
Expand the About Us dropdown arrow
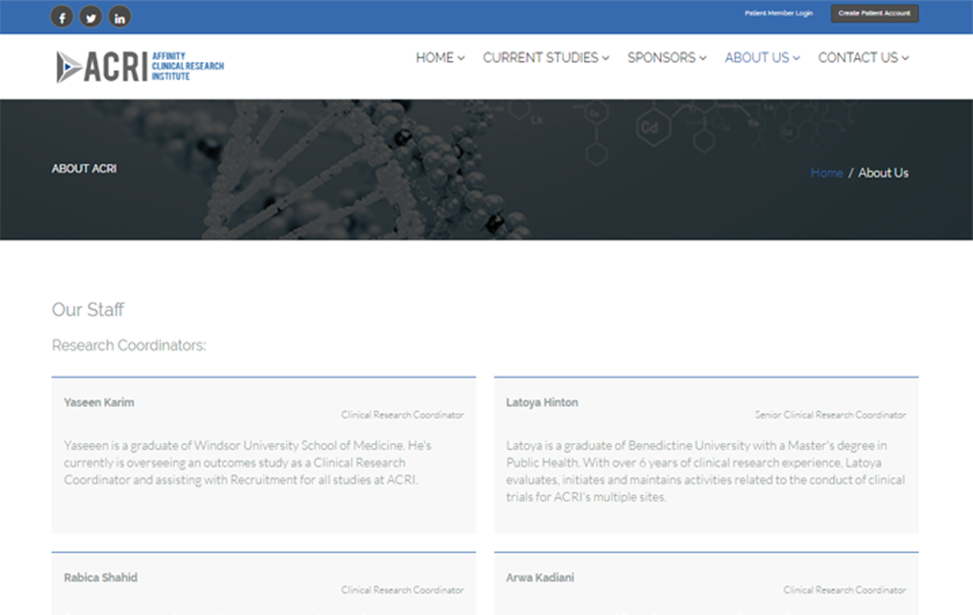(x=796, y=58)
